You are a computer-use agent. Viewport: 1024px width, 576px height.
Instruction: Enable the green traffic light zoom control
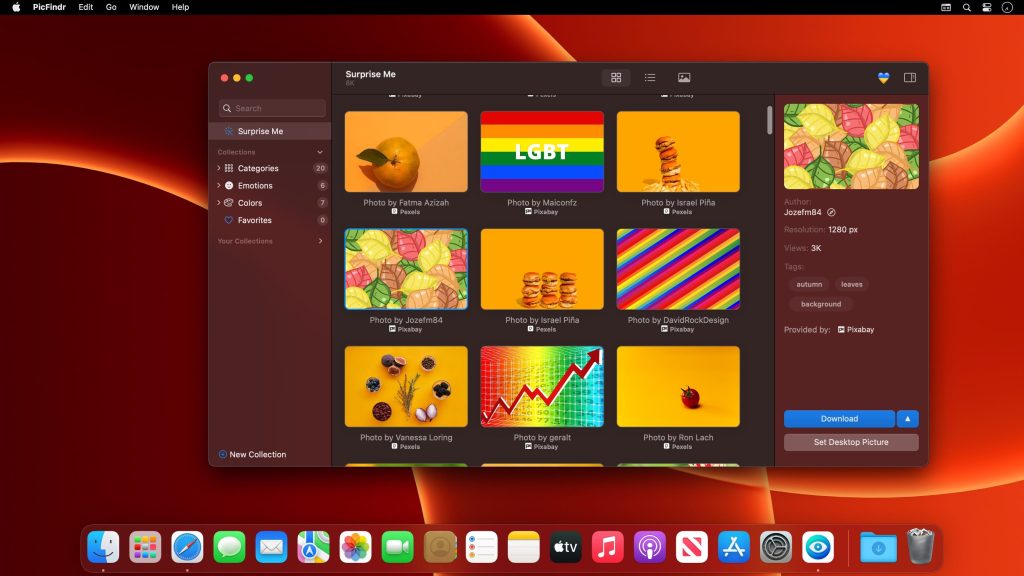[247, 75]
